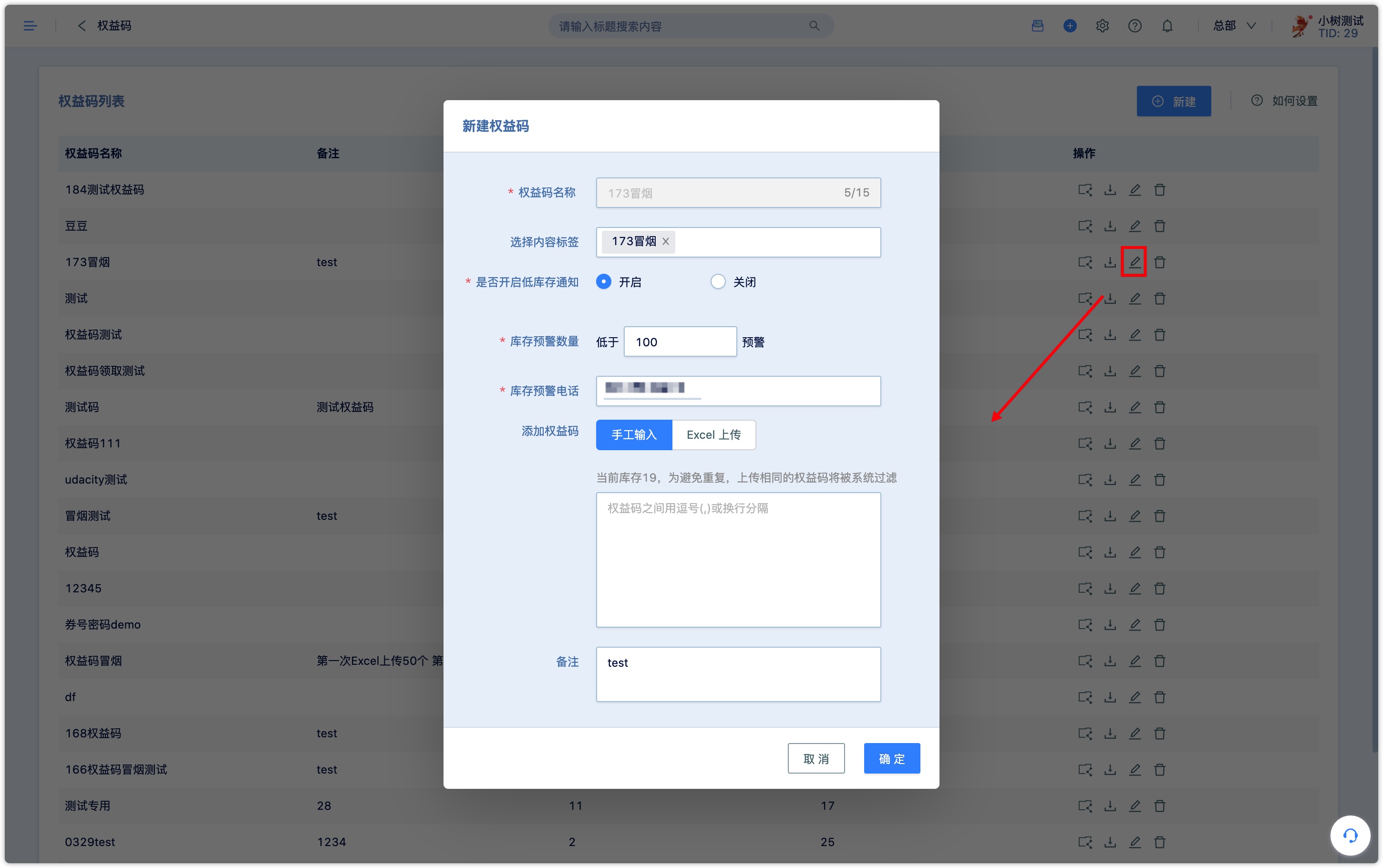Click the blue plus create icon in header
1383x868 pixels.
pyautogui.click(x=1070, y=26)
